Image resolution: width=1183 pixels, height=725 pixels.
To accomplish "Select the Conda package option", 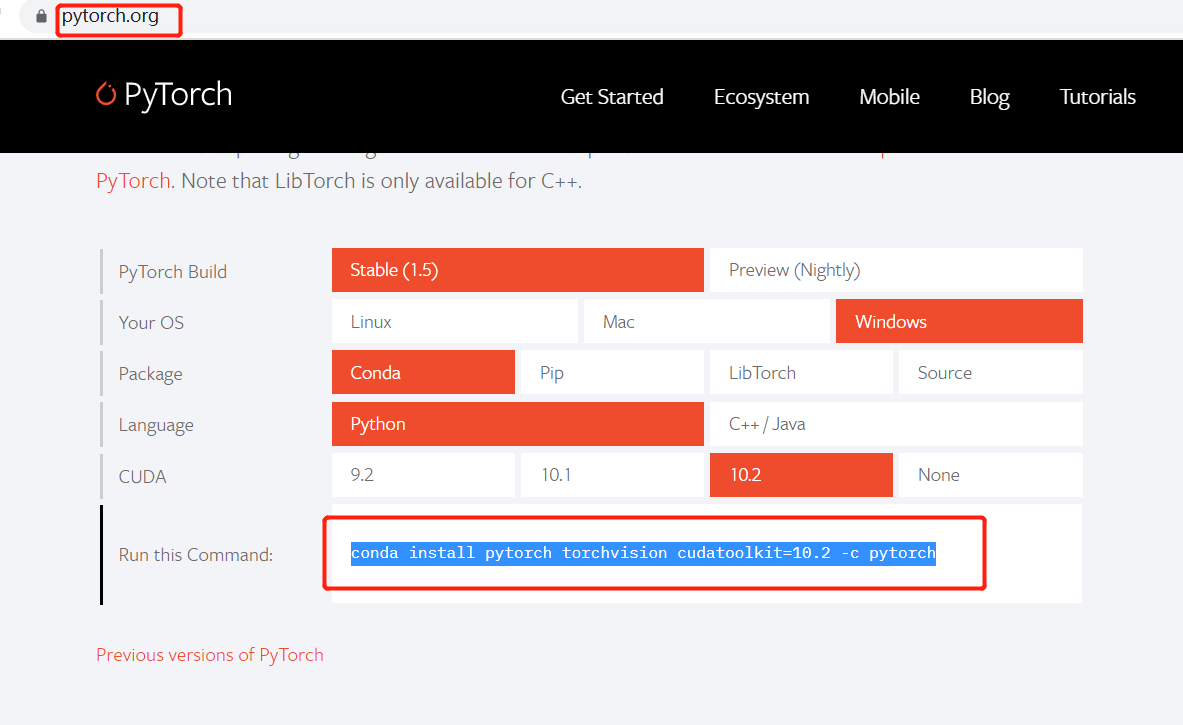I will pyautogui.click(x=423, y=373).
